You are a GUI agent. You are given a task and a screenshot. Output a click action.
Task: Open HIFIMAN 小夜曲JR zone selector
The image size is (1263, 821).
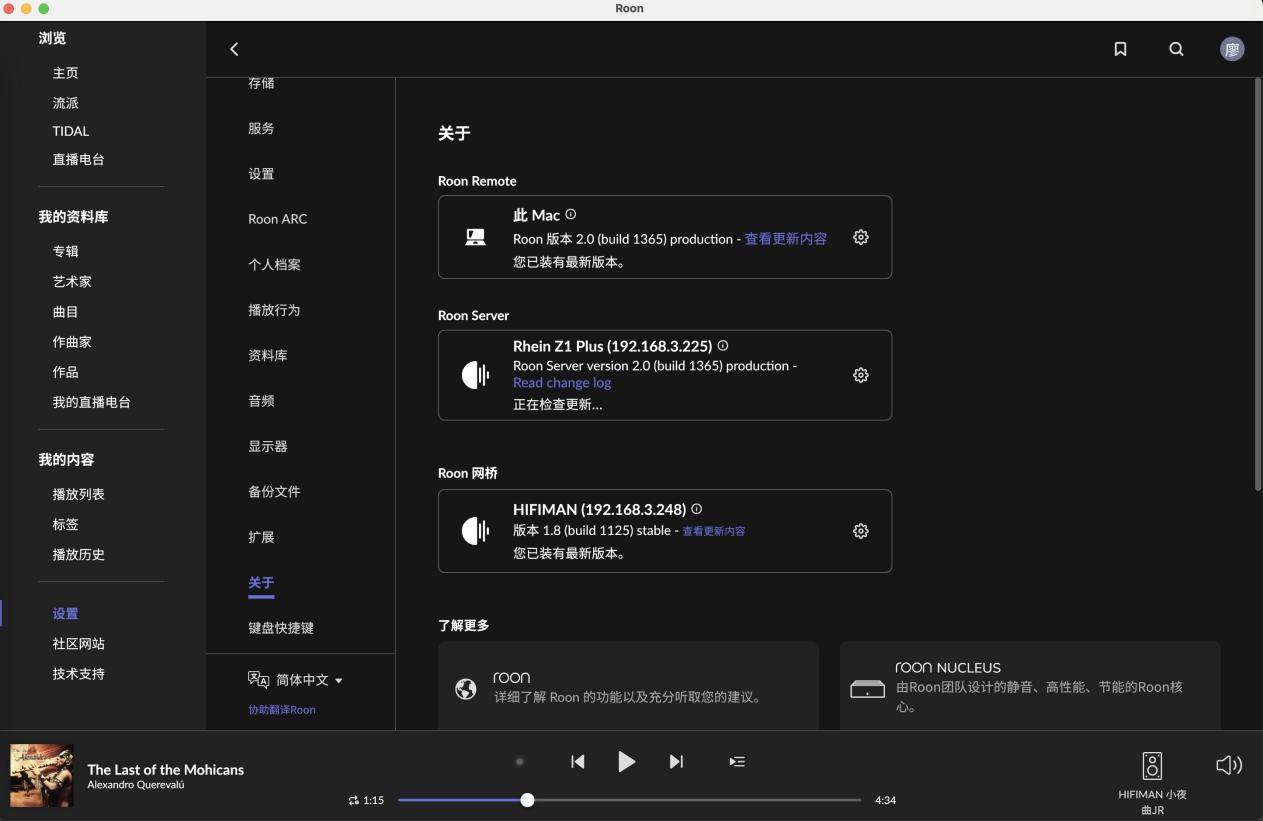coord(1152,782)
